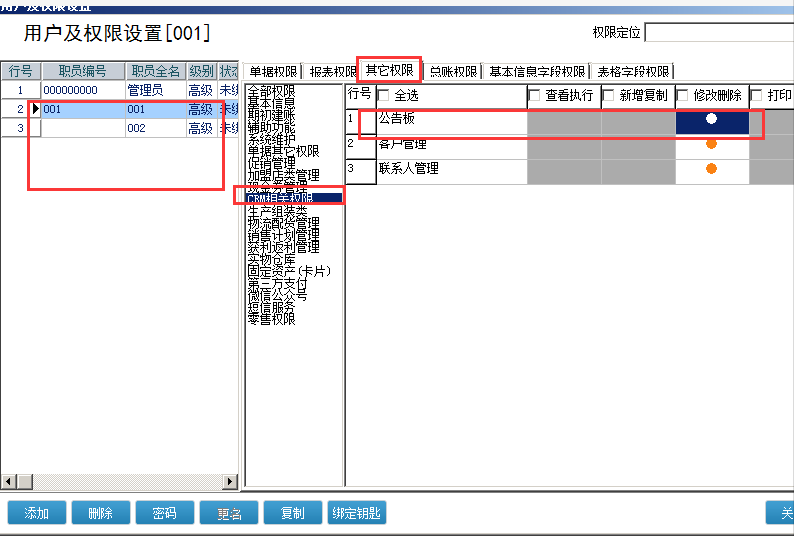Check the 打印 column checkbox
The height and width of the screenshot is (536, 794).
pos(757,95)
